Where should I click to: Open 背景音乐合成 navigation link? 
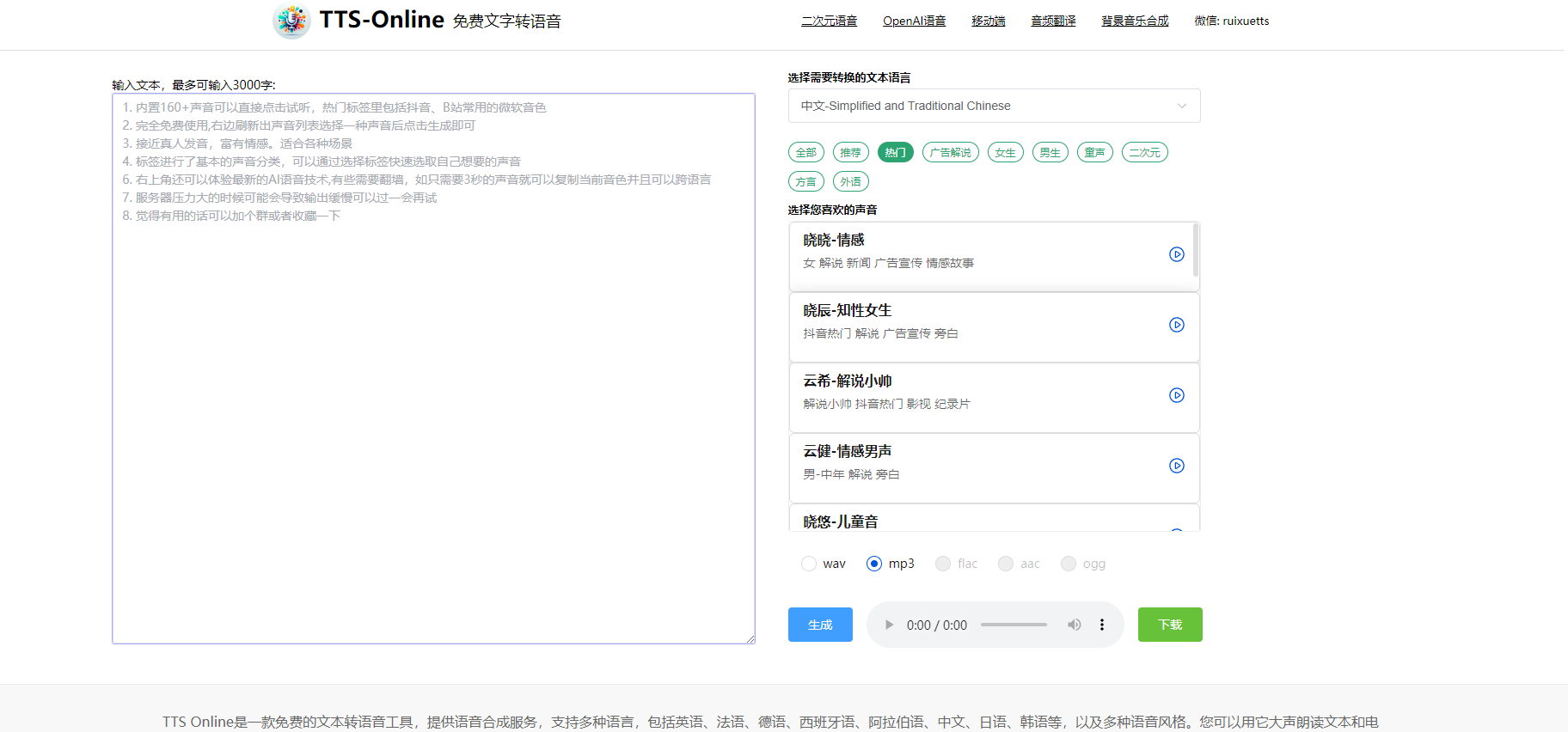(1135, 21)
